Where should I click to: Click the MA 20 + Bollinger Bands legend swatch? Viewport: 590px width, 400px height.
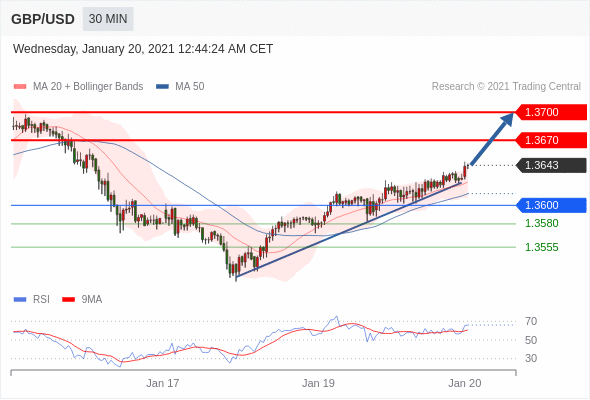[x=20, y=87]
